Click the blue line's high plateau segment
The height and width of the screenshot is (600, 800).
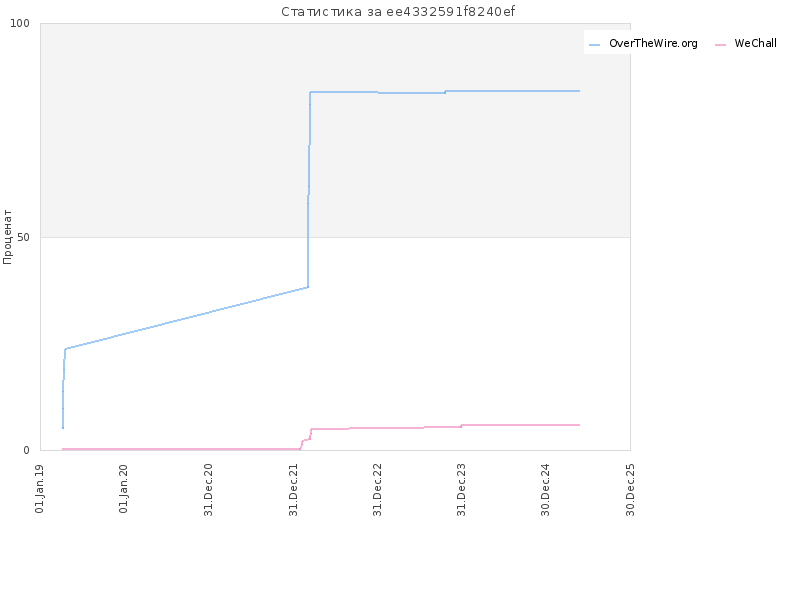(444, 92)
